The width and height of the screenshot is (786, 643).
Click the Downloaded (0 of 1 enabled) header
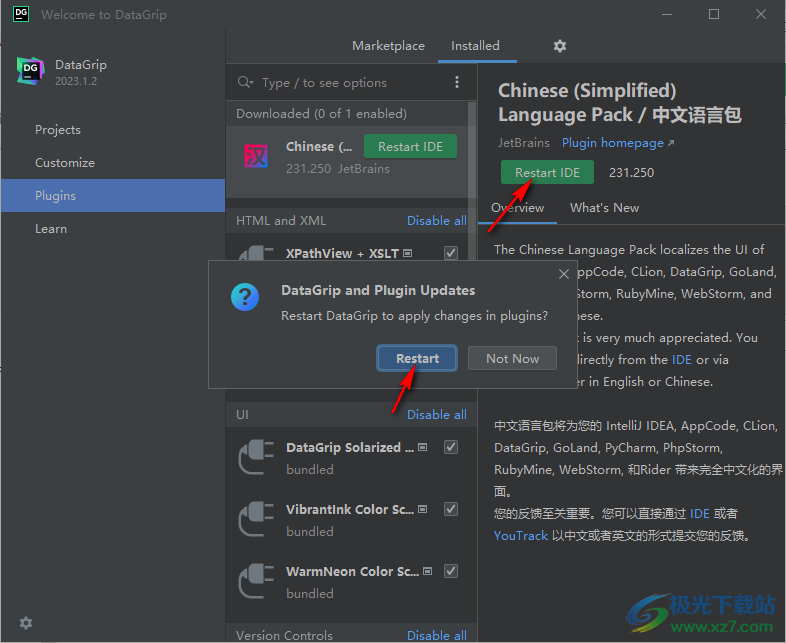[x=321, y=114]
